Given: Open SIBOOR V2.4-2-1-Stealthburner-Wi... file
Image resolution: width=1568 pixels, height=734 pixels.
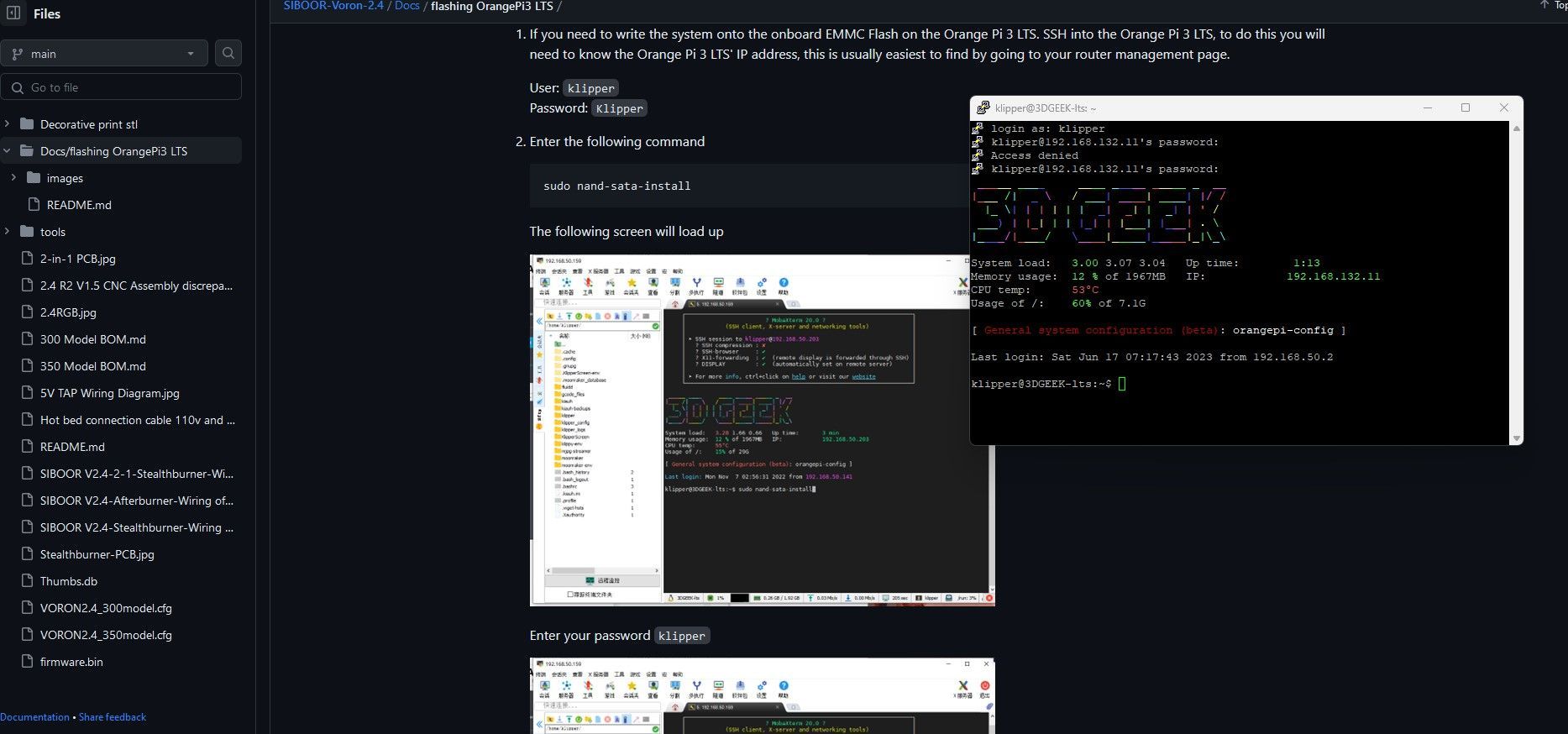Looking at the screenshot, I should [x=137, y=474].
